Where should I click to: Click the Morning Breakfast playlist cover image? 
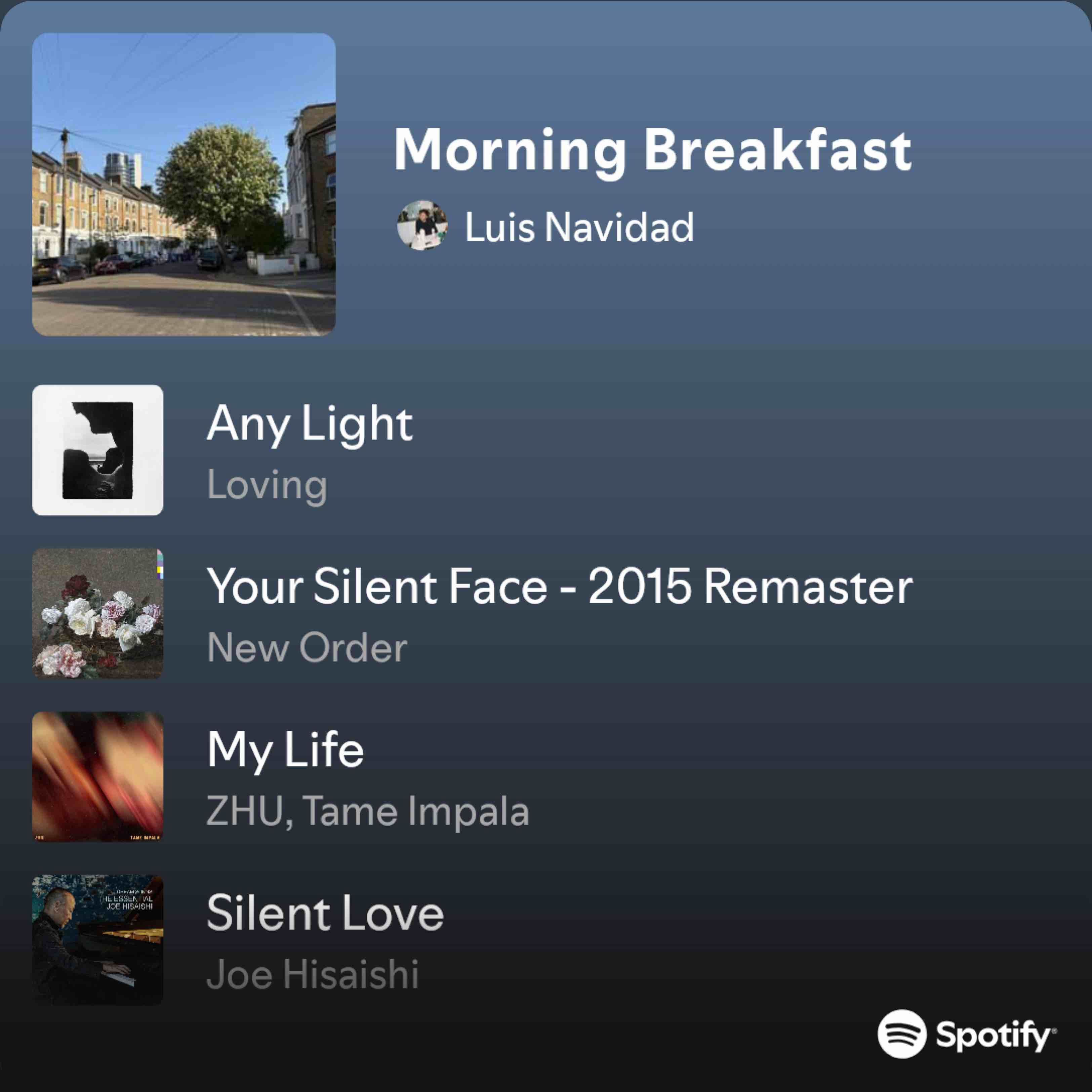184,184
